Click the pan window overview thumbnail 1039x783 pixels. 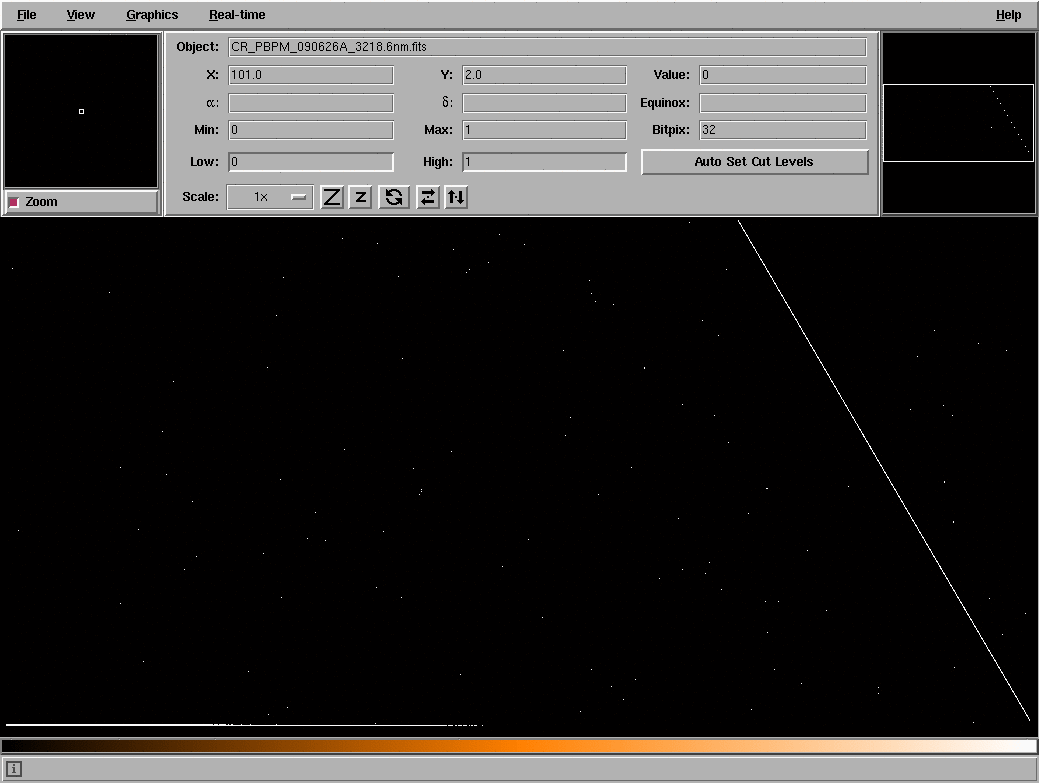pos(958,123)
